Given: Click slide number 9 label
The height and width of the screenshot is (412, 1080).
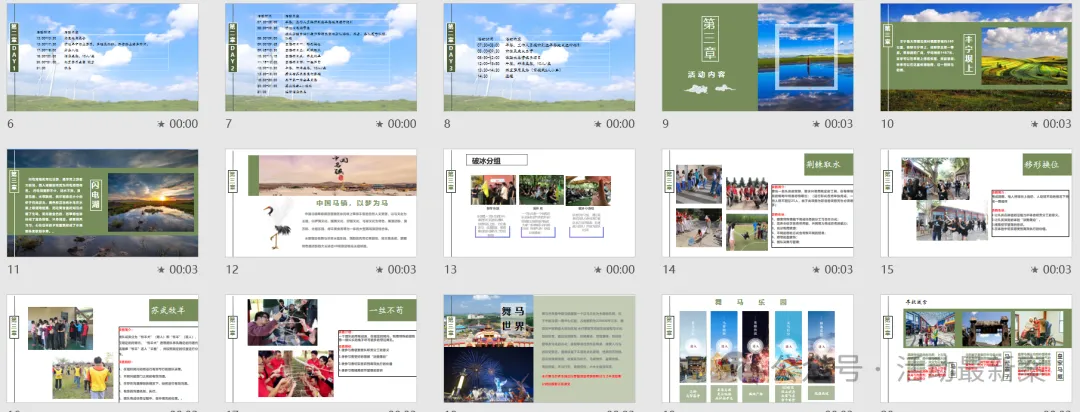Looking at the screenshot, I should (665, 124).
